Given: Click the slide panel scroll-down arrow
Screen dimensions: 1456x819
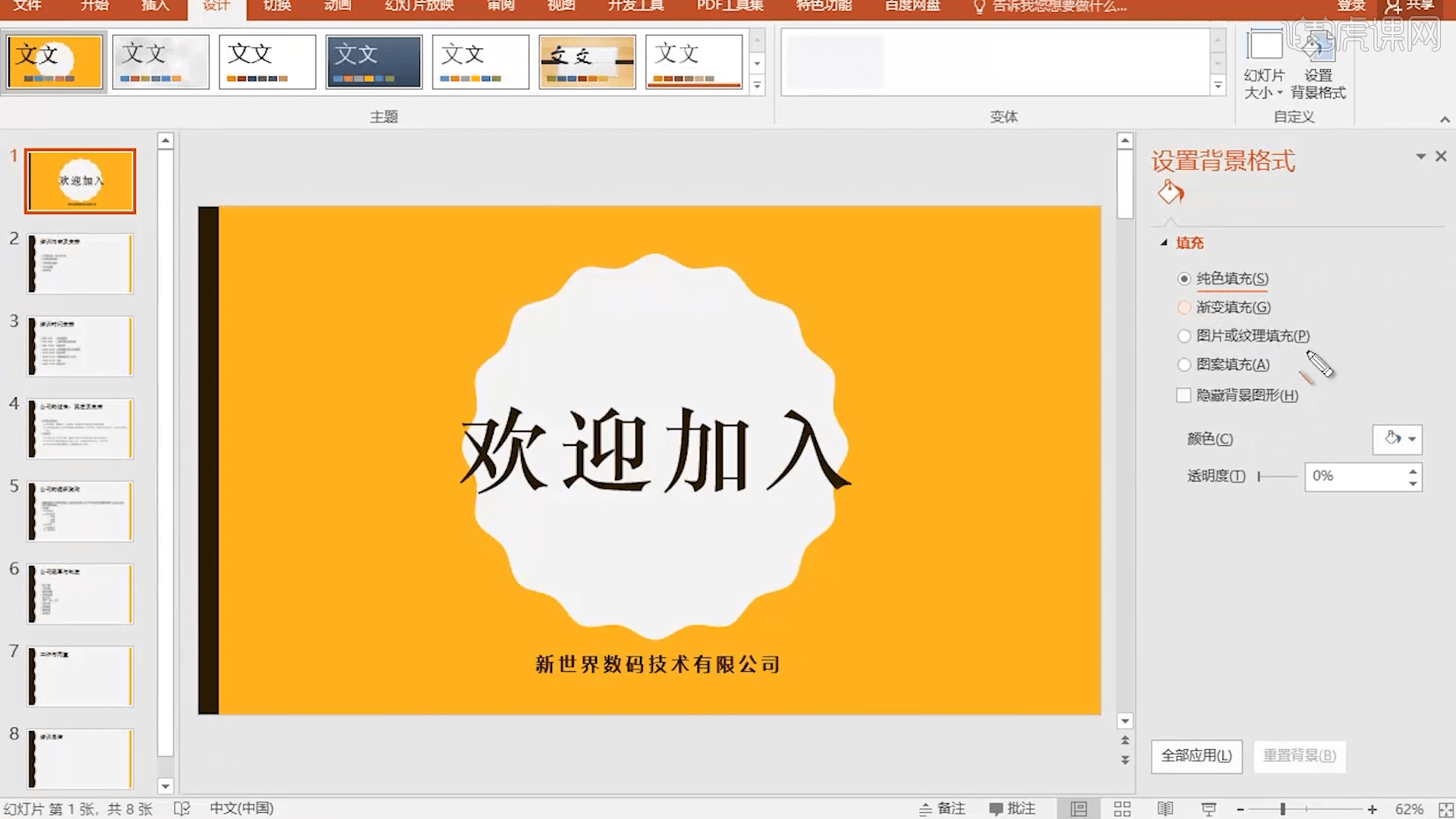Looking at the screenshot, I should 165,786.
